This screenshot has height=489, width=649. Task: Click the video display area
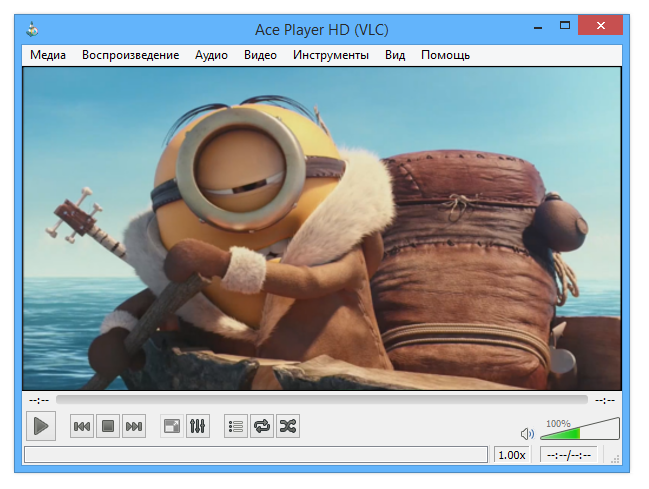pyautogui.click(x=322, y=229)
